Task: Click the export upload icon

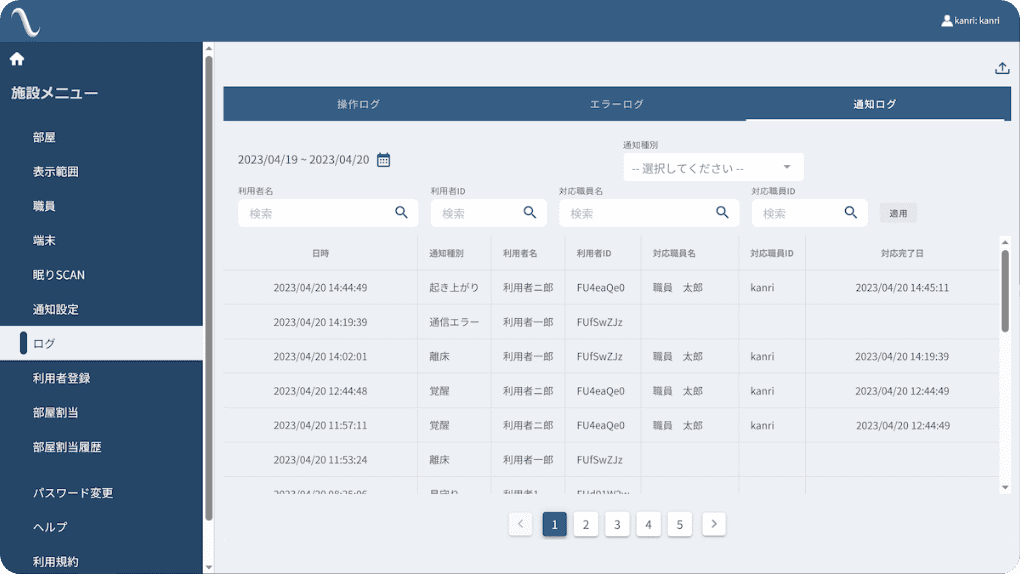Action: 1002,68
